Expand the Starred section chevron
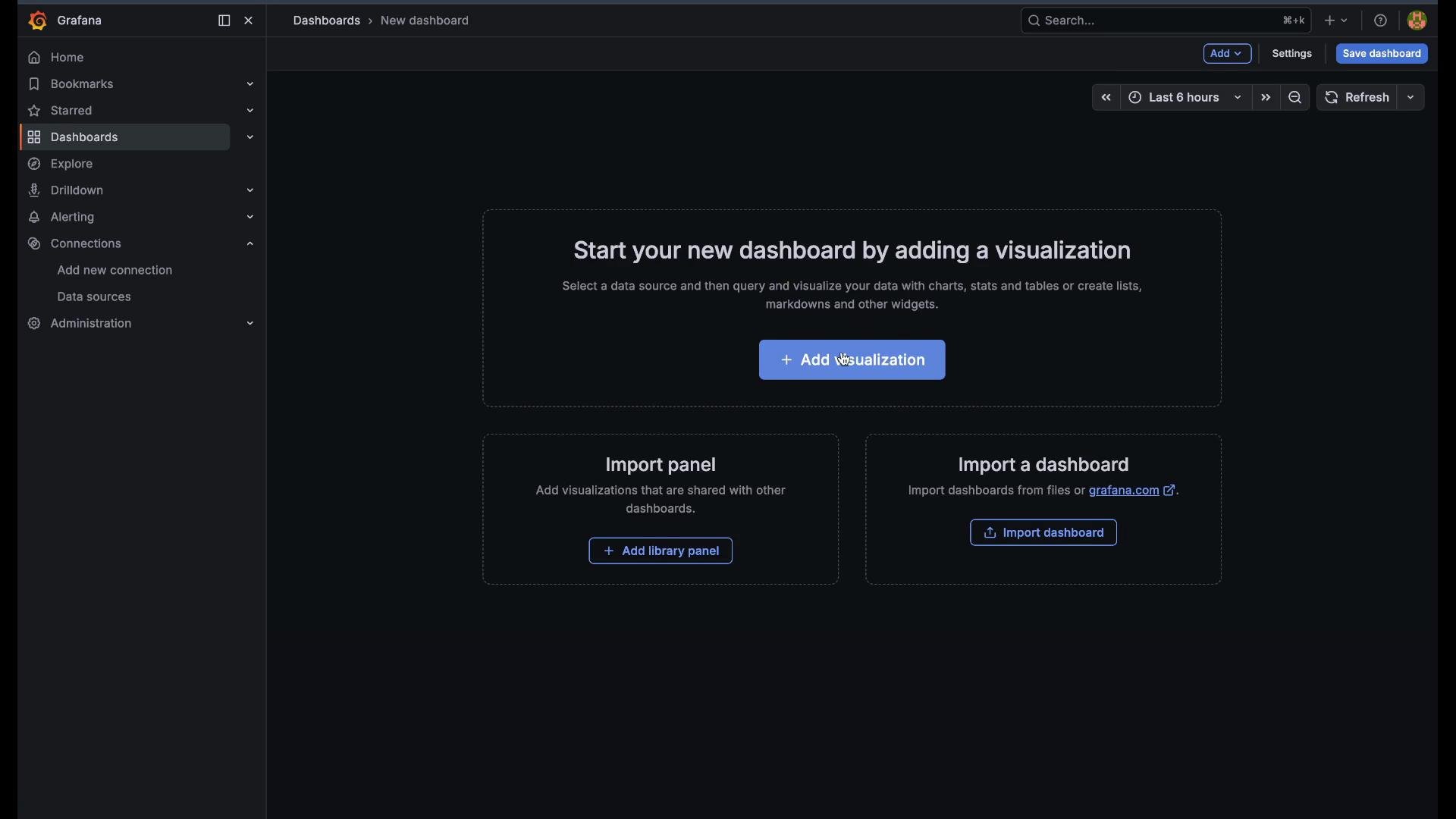The image size is (1456, 819). point(250,111)
